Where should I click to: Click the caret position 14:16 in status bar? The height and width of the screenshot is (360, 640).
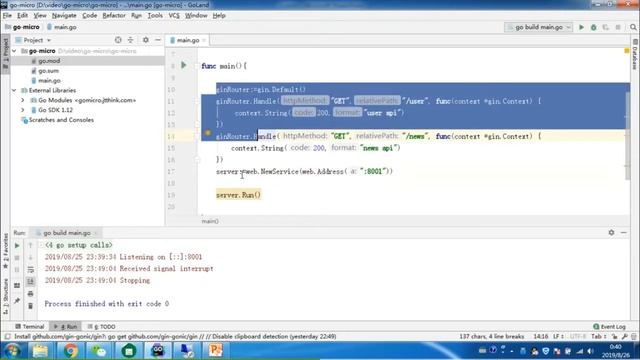540,336
